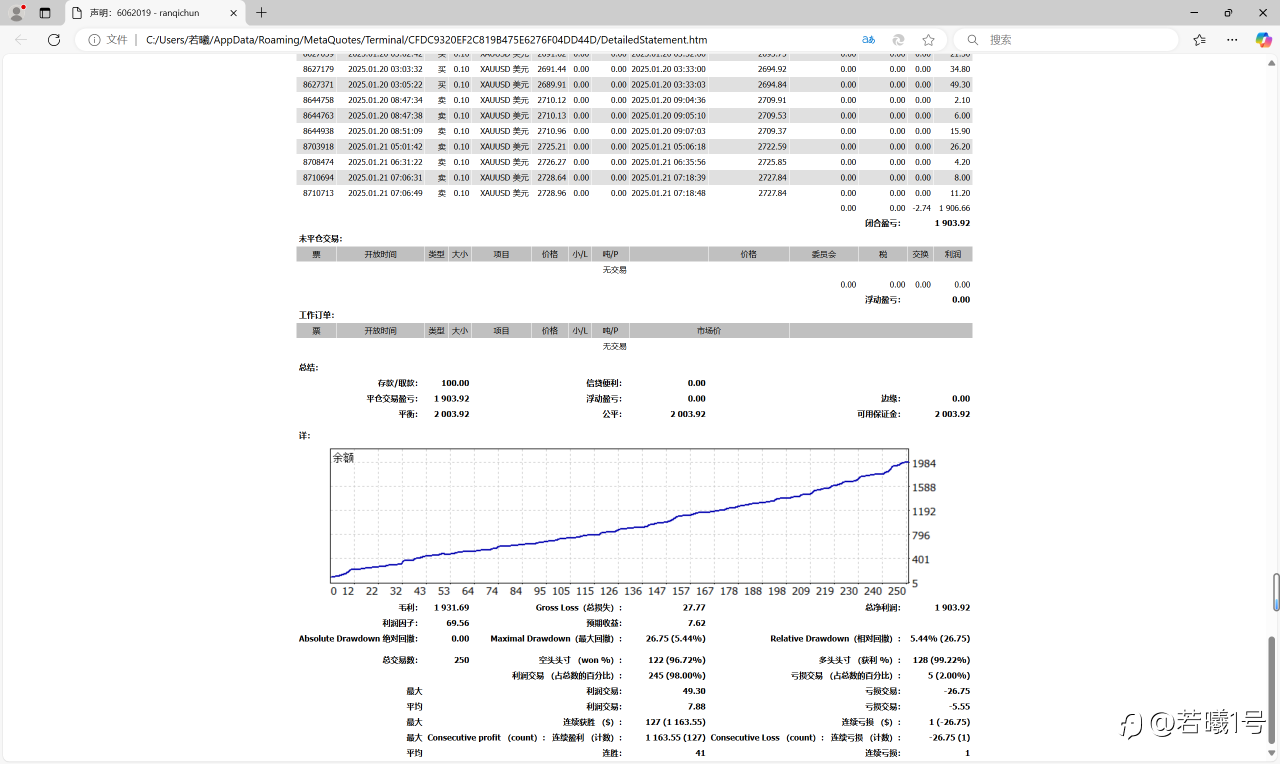Click the address bar file path

pos(426,40)
